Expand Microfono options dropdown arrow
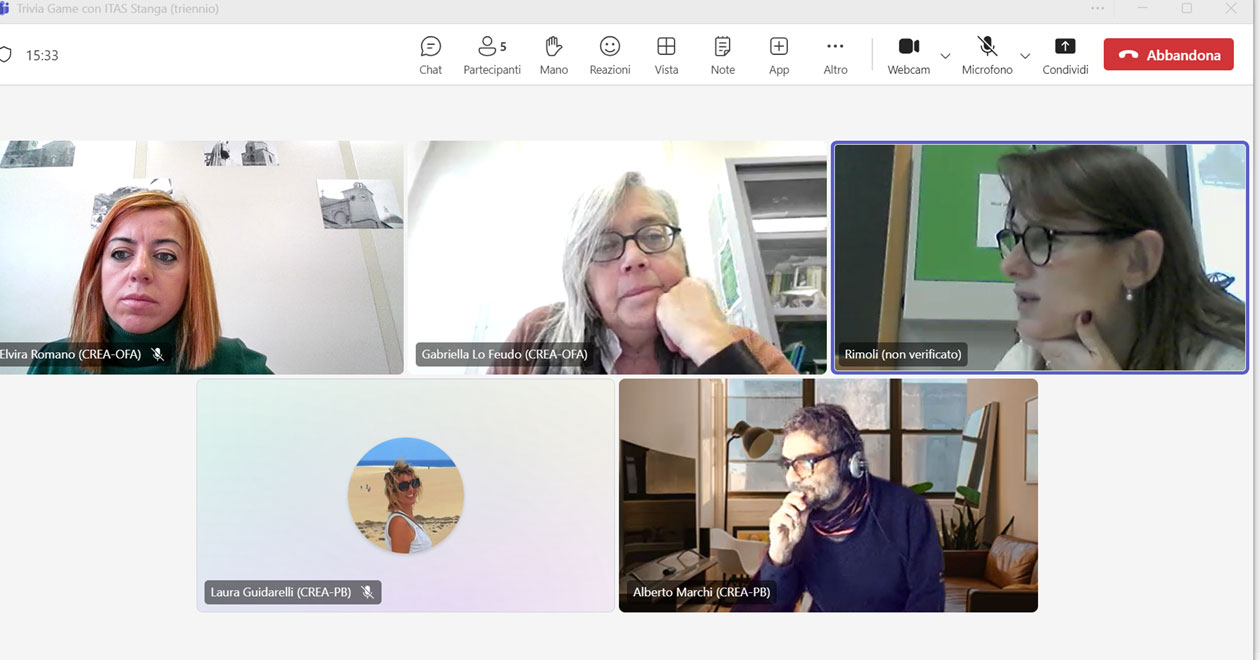1260x660 pixels. click(x=1024, y=56)
